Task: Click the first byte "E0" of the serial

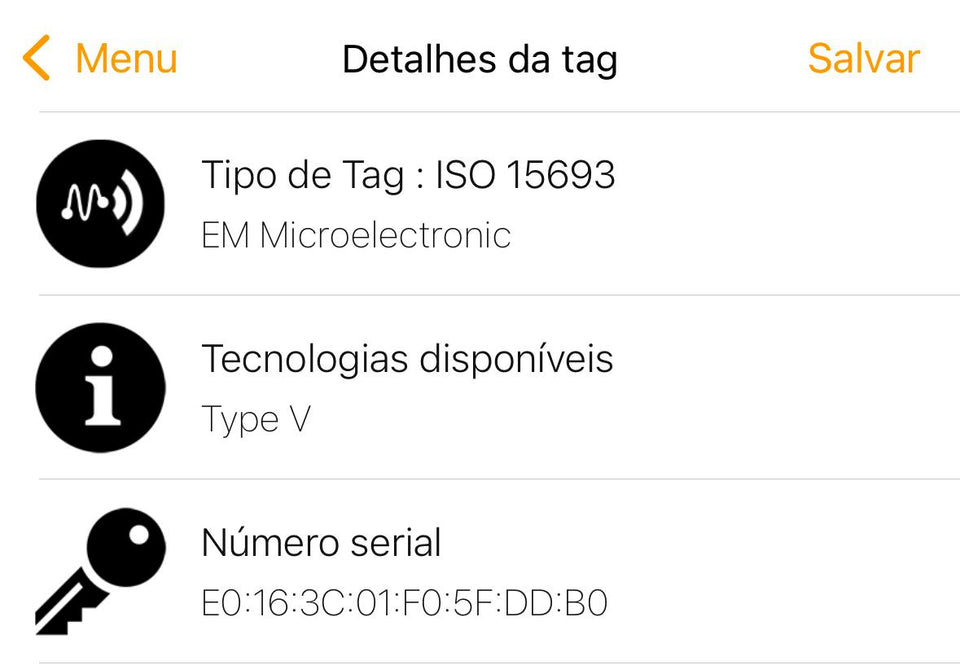Action: point(220,604)
